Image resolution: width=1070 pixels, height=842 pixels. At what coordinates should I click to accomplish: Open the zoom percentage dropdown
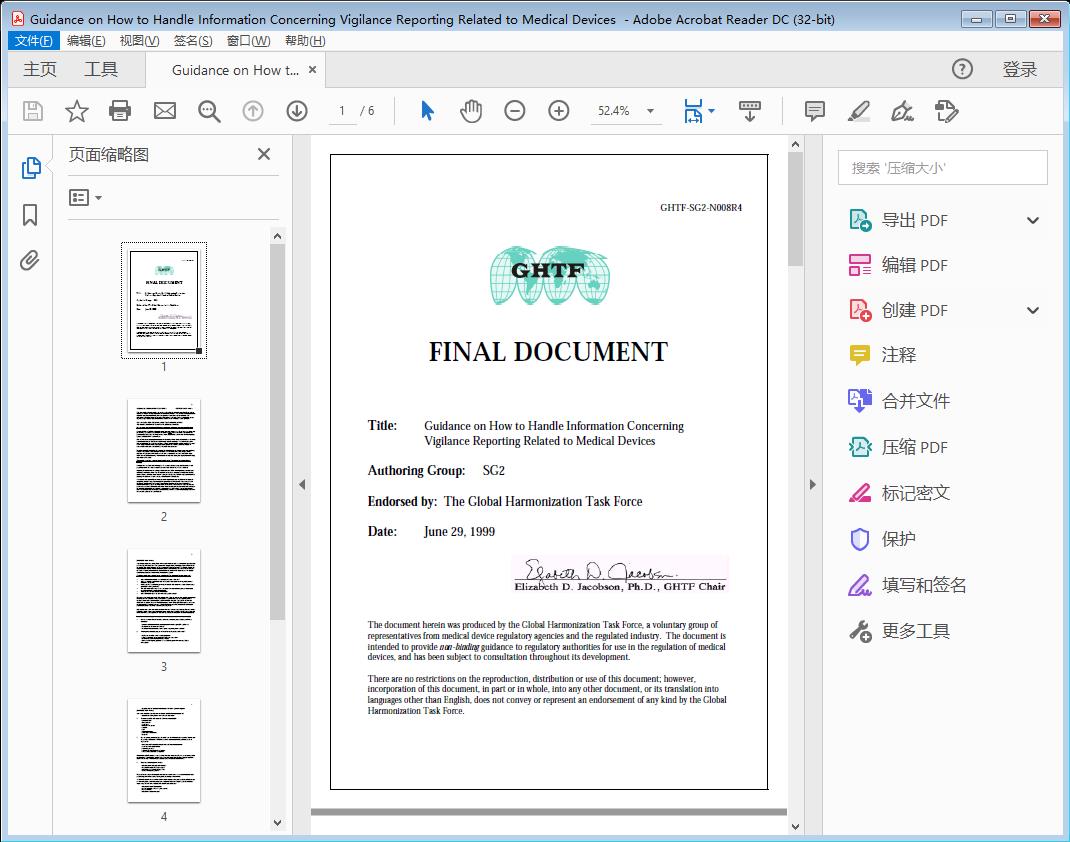(651, 111)
